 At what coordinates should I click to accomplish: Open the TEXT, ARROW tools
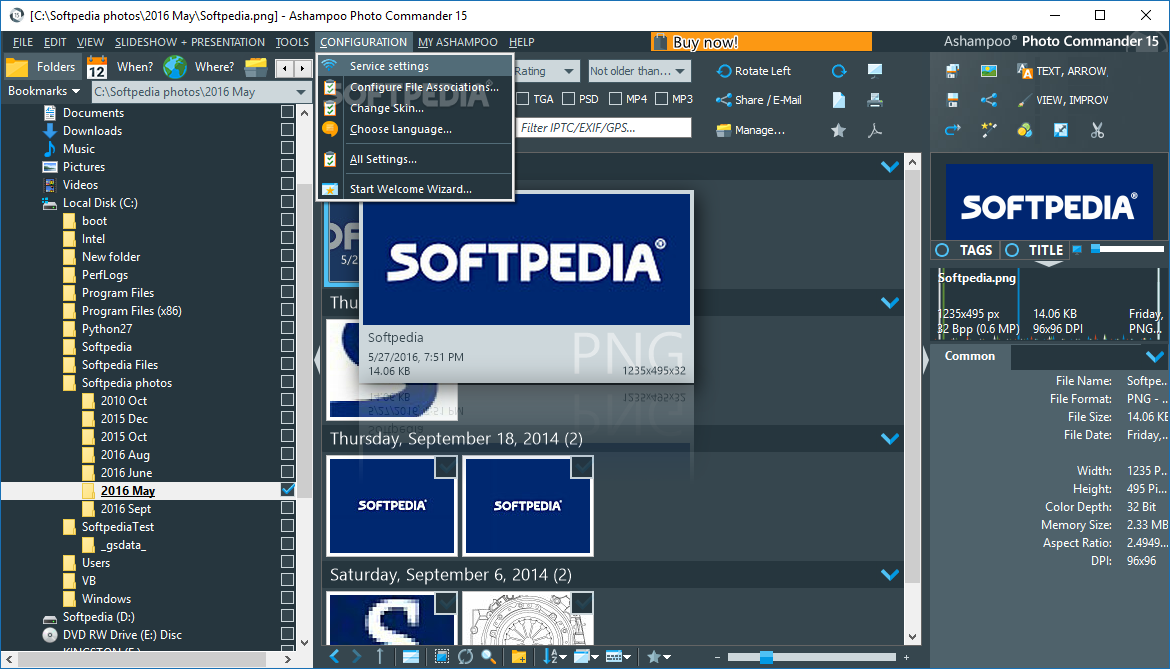(x=1063, y=71)
